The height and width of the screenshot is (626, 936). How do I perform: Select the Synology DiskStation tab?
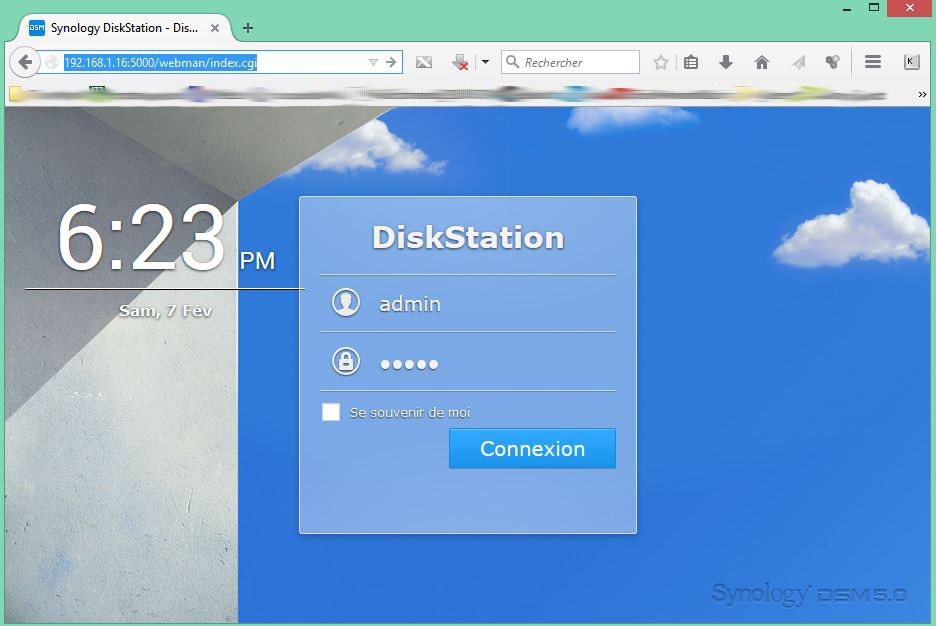(124, 28)
